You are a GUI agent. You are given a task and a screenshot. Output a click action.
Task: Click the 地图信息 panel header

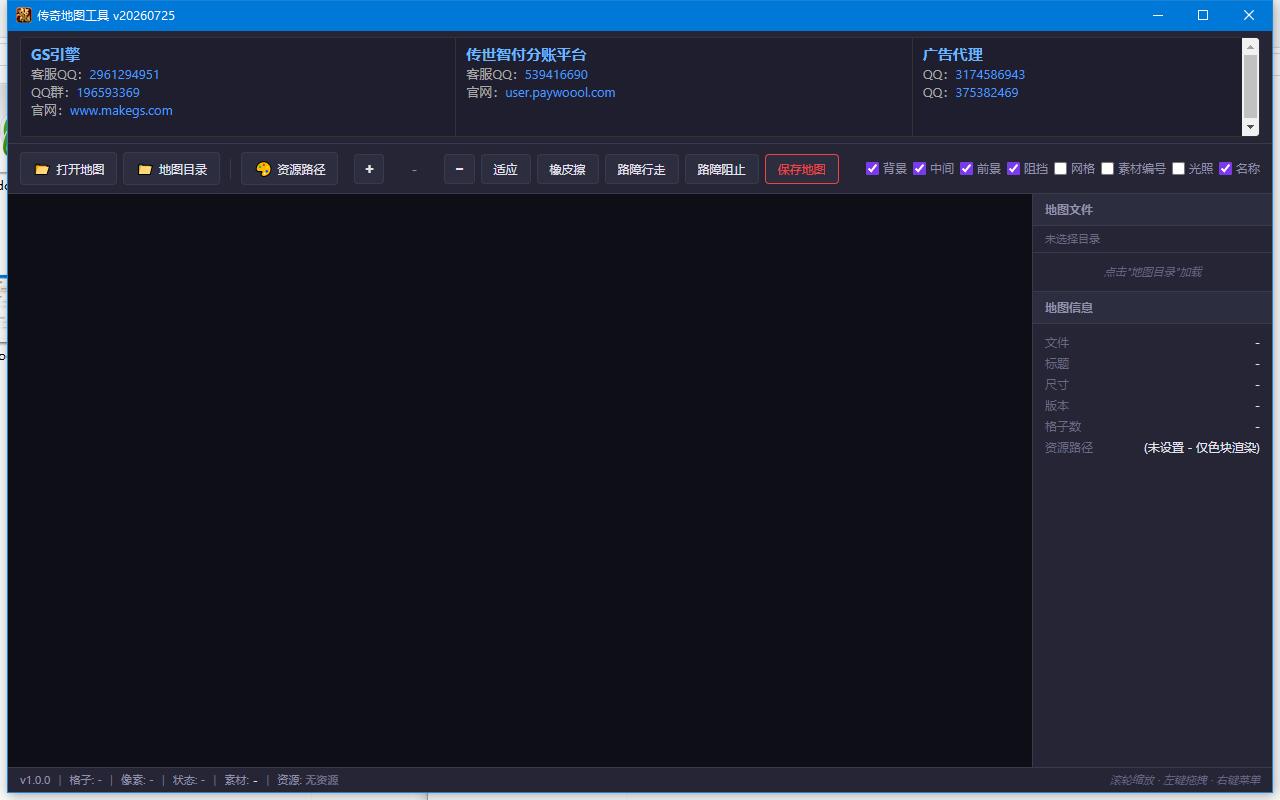[x=1152, y=307]
